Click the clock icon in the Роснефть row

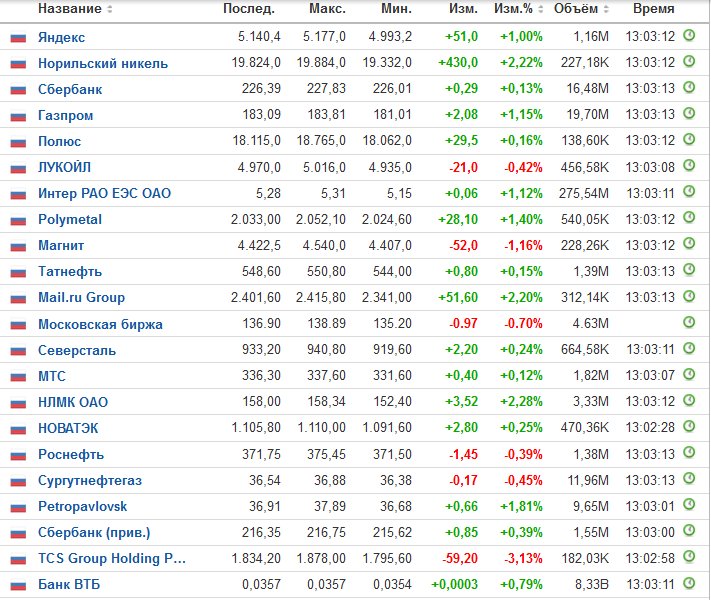[689, 453]
